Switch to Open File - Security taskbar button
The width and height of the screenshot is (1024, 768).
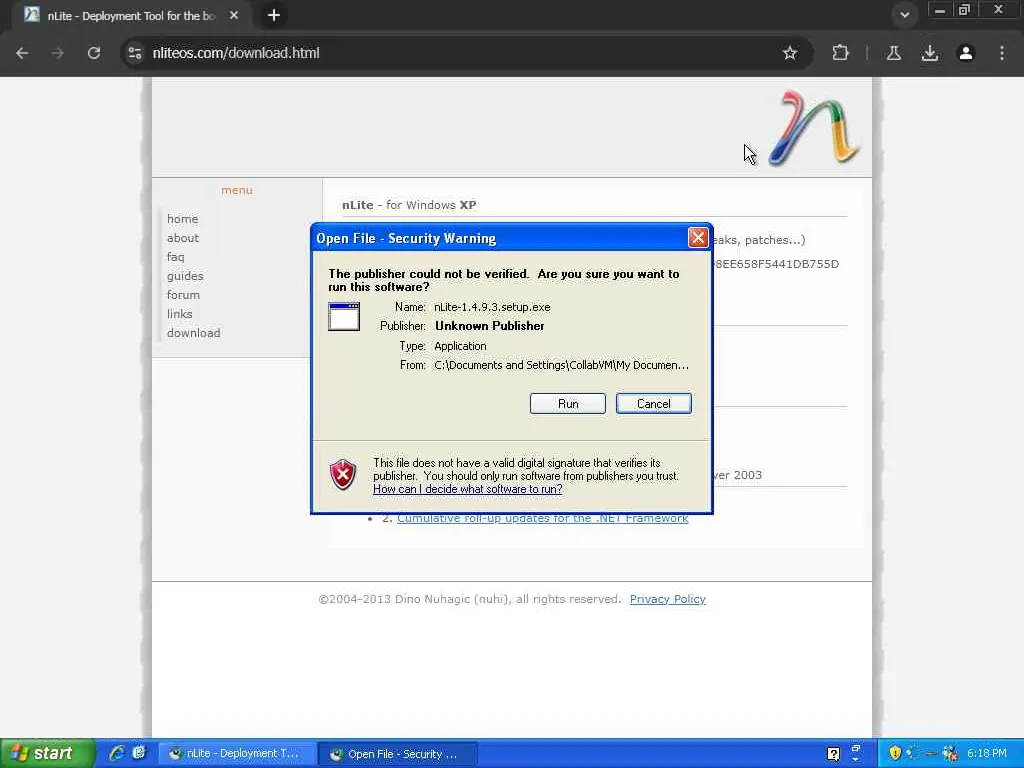tap(398, 754)
